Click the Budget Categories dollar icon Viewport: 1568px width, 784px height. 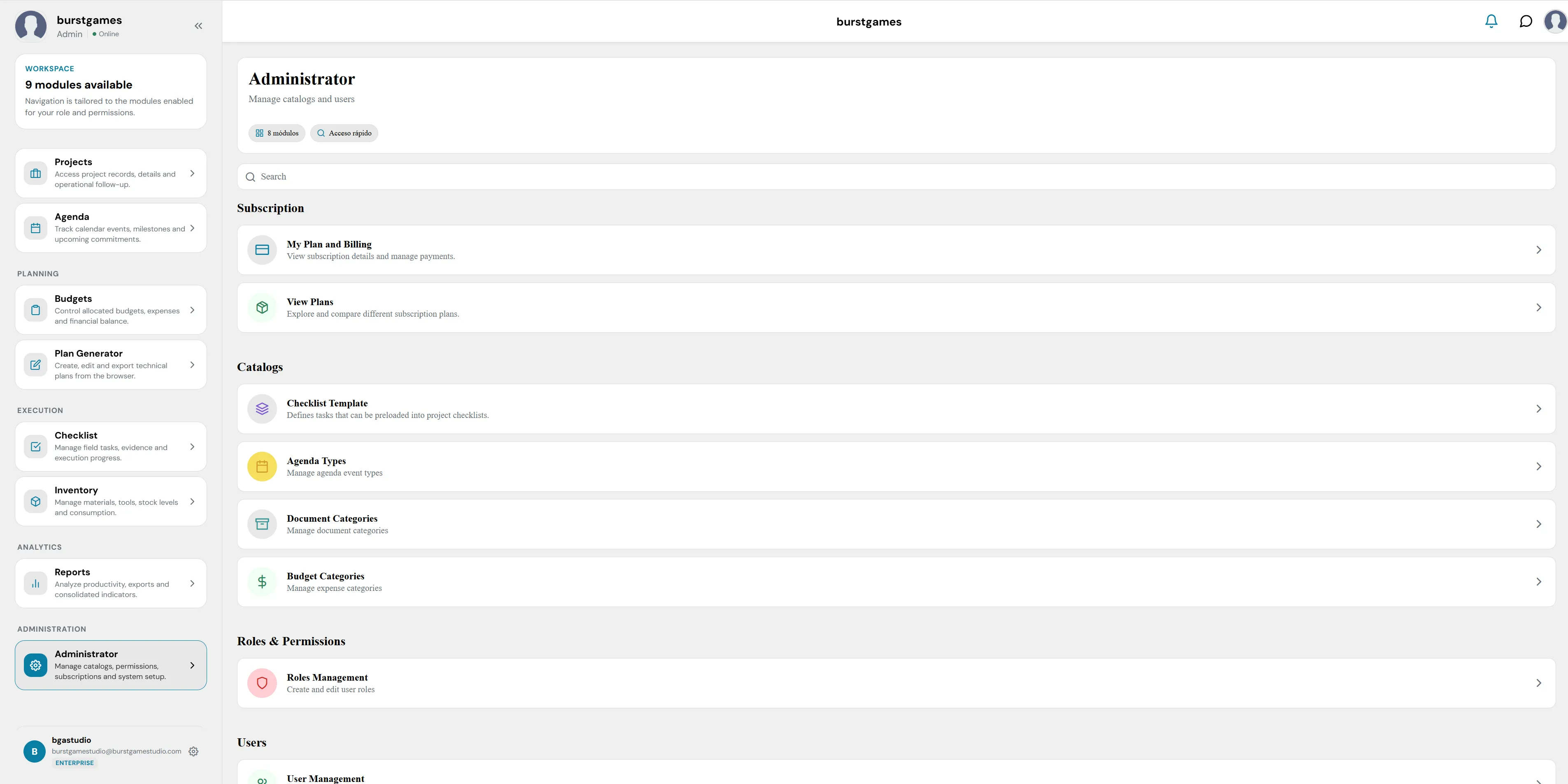click(x=262, y=582)
